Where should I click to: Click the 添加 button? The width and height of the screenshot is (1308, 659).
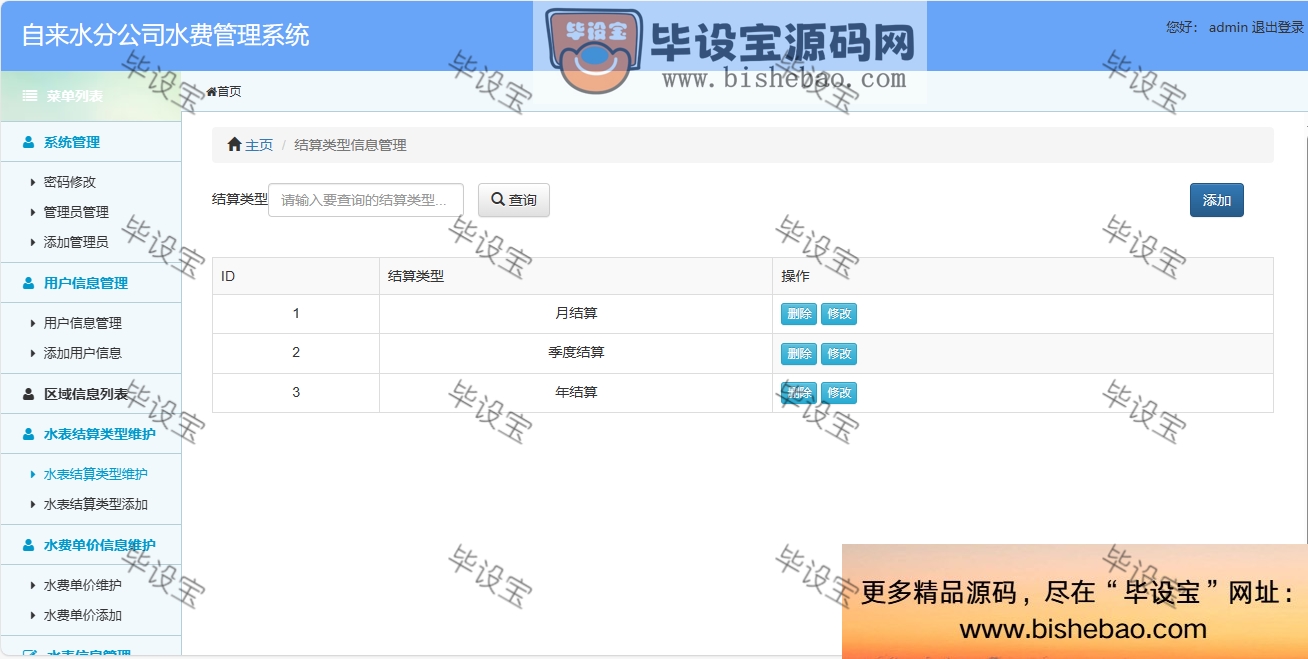[x=1217, y=200]
